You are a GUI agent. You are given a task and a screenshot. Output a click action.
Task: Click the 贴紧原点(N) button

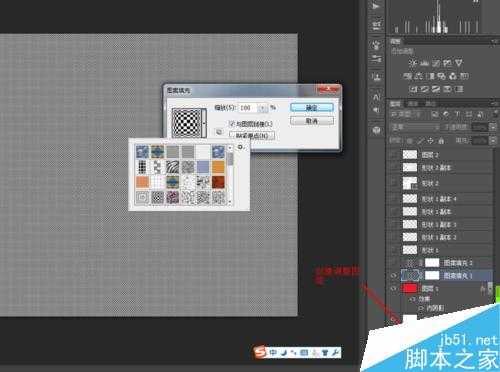(x=252, y=136)
